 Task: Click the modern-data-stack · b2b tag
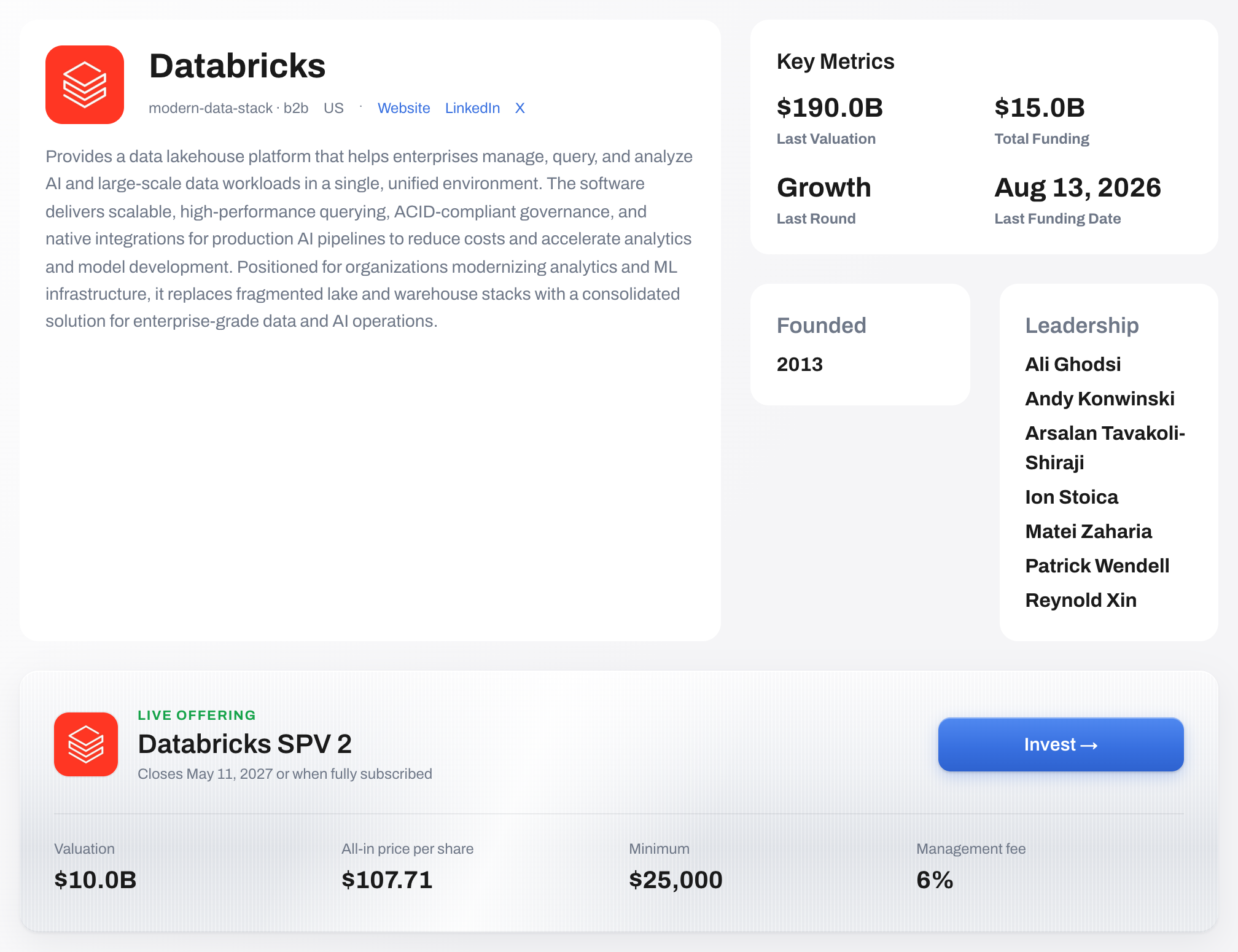point(228,108)
